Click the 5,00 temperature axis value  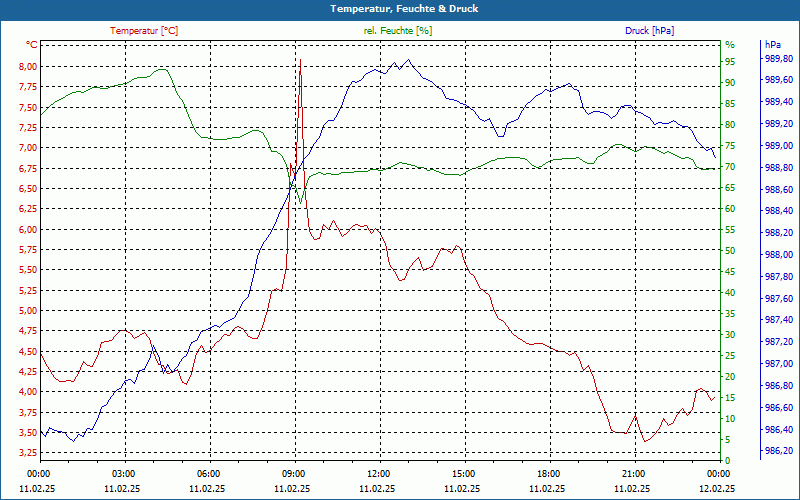[x=28, y=311]
